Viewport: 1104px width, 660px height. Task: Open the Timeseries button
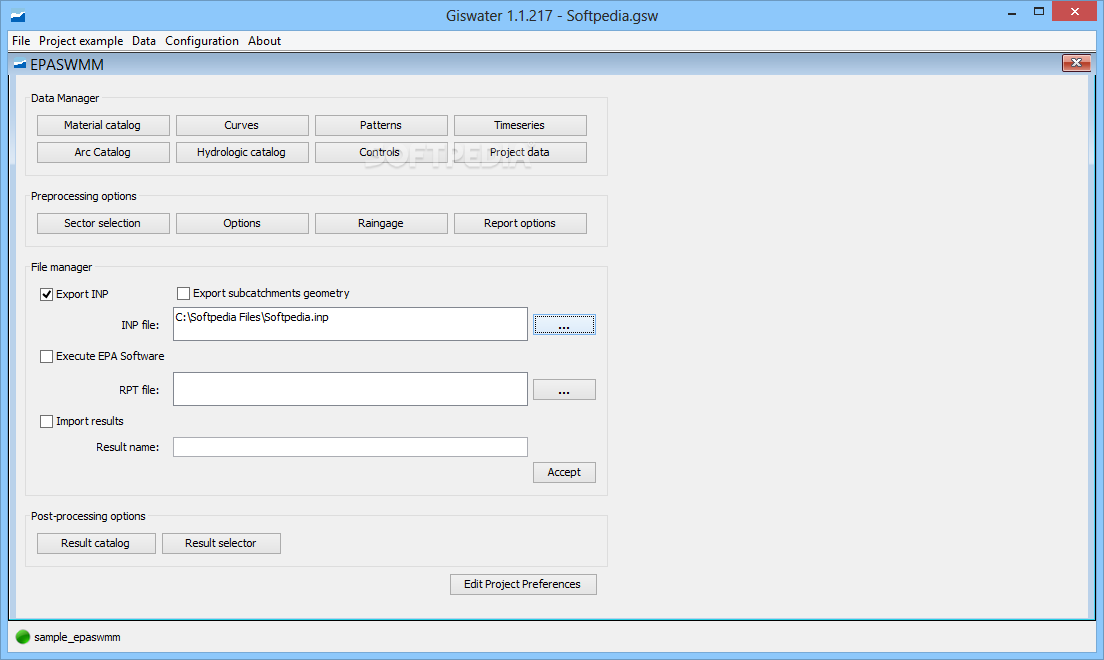pos(520,125)
